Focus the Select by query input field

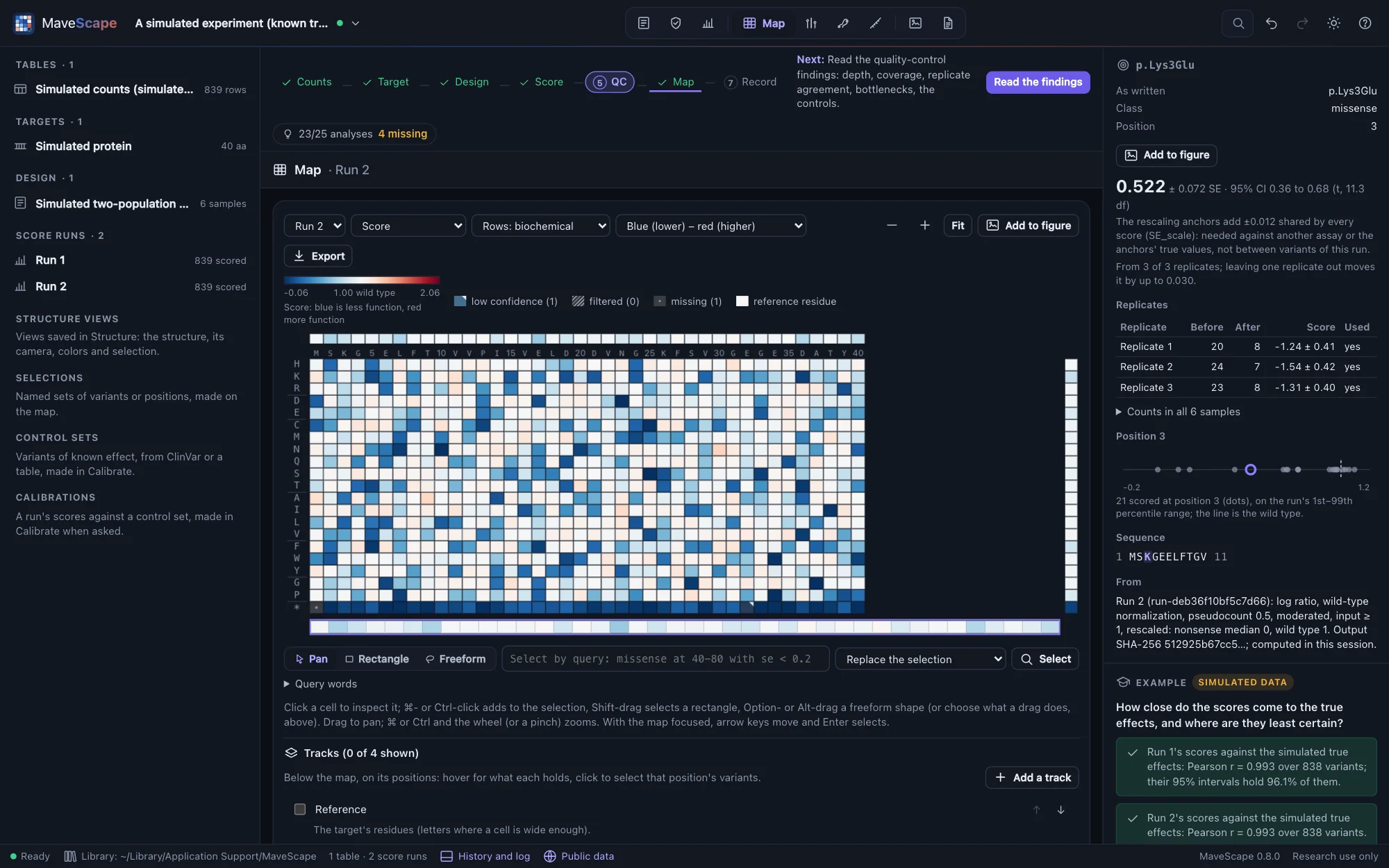pyautogui.click(x=665, y=659)
